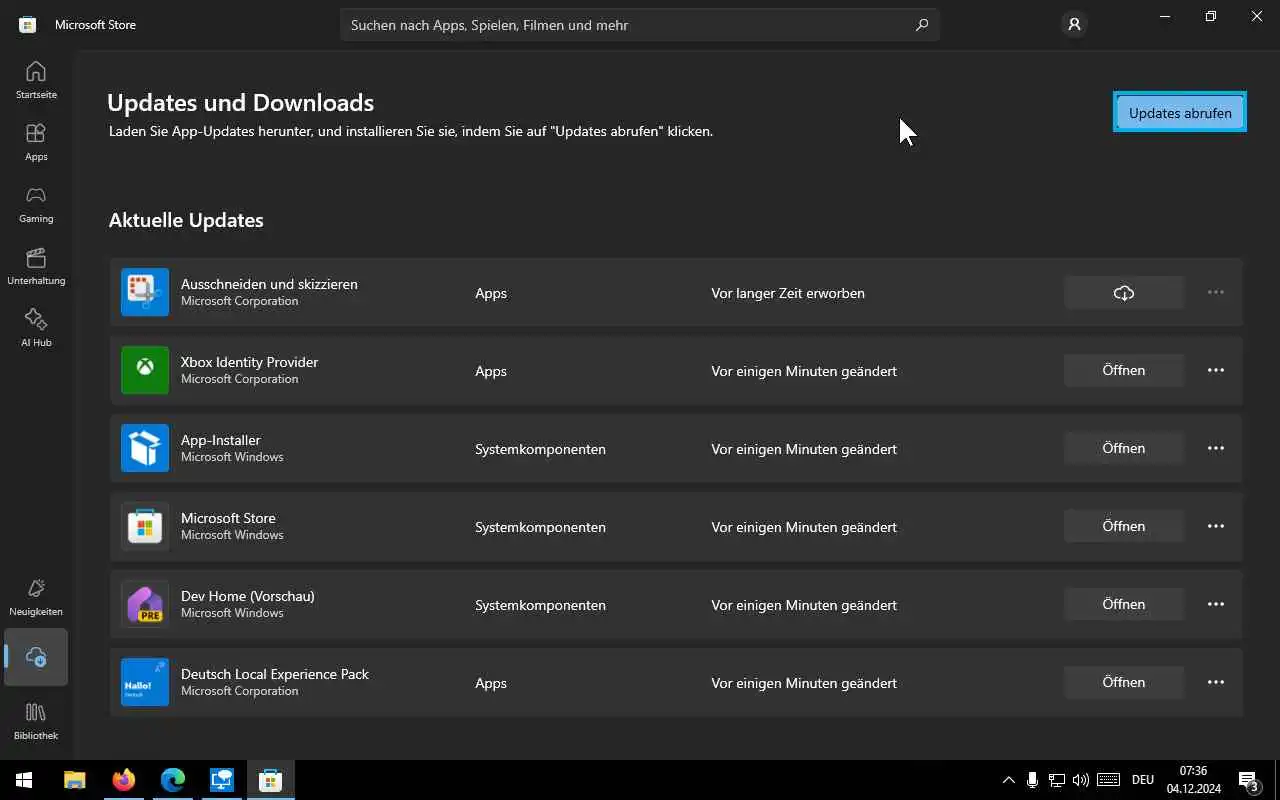
Task: Open the Gaming section
Action: click(36, 204)
